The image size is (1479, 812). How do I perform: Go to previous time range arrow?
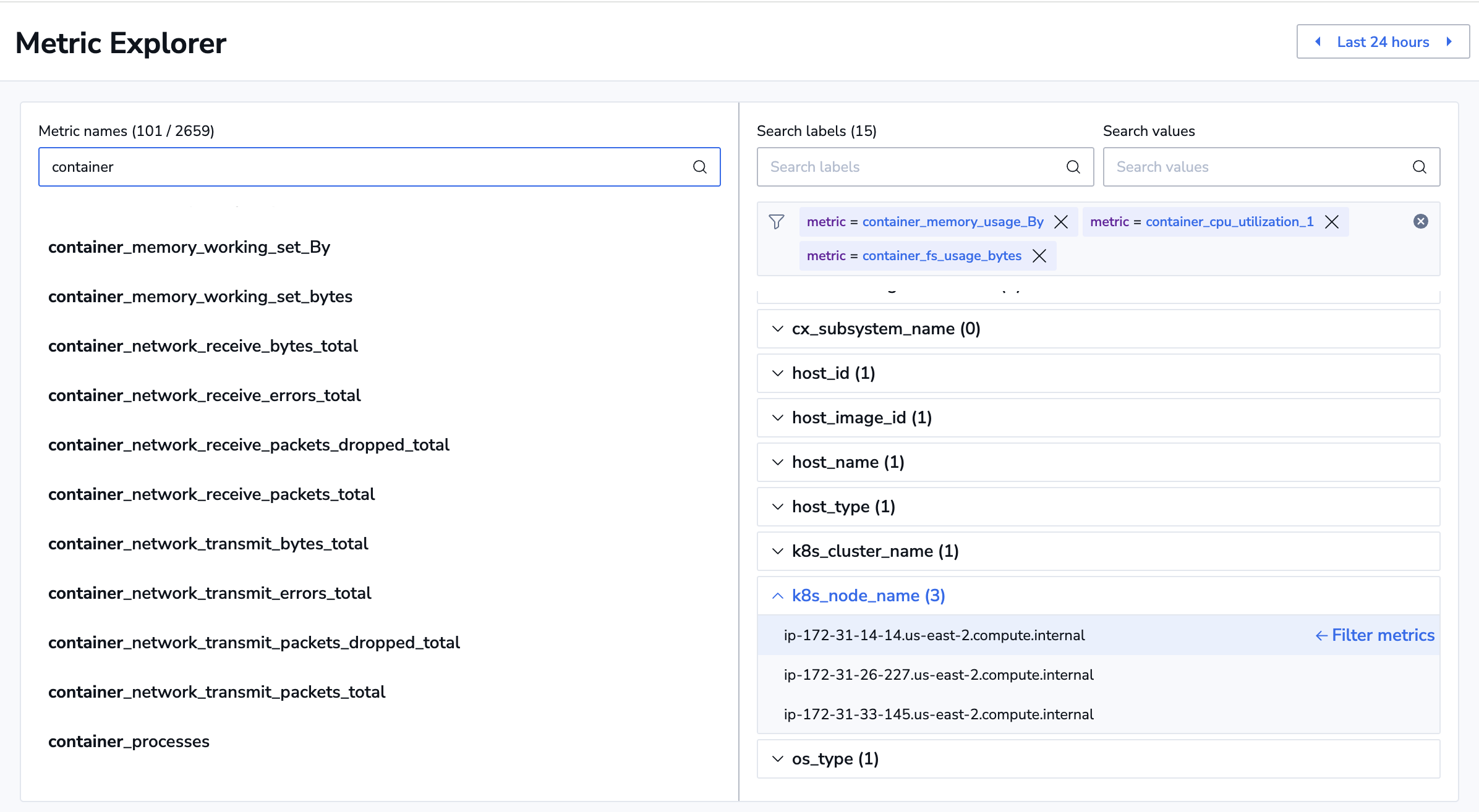tap(1318, 42)
